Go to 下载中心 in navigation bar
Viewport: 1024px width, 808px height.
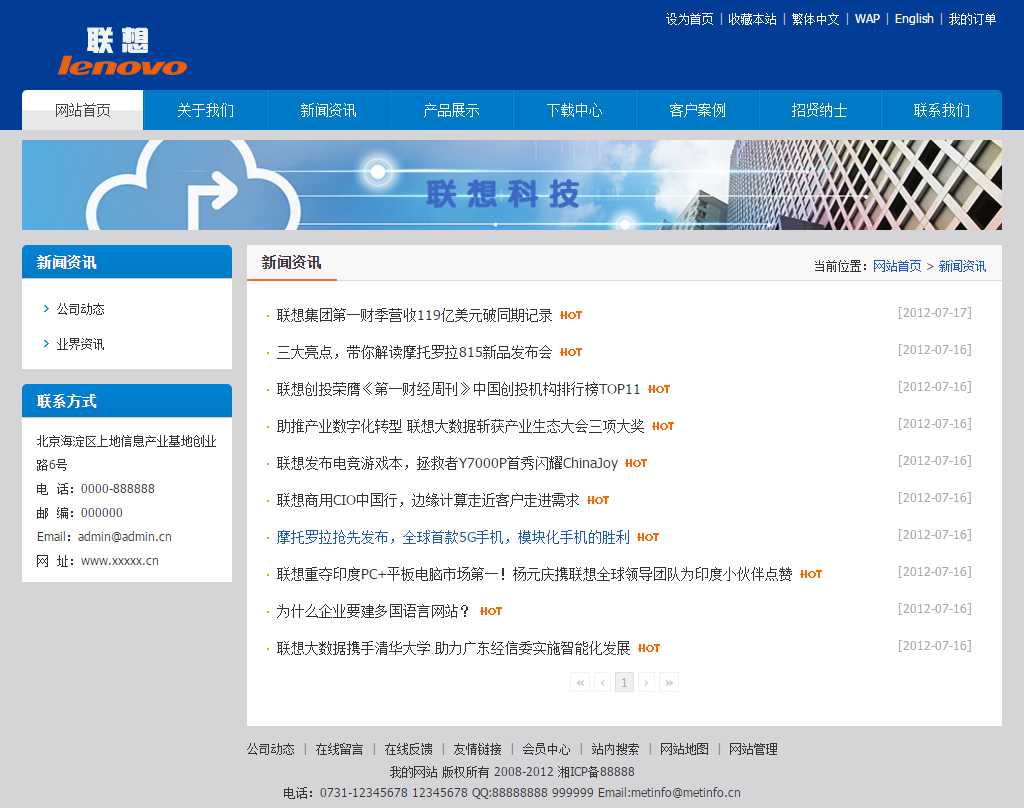pyautogui.click(x=574, y=110)
